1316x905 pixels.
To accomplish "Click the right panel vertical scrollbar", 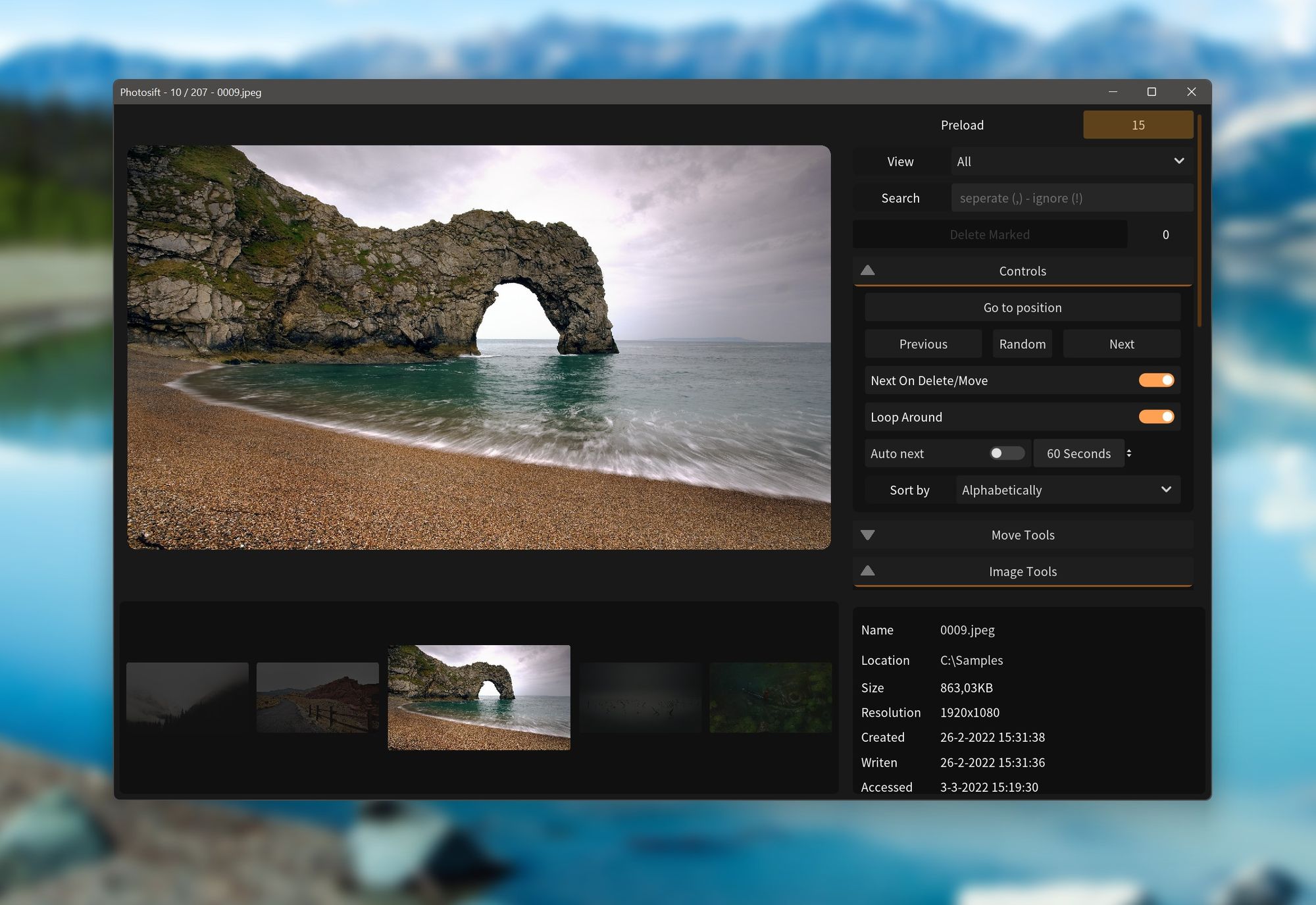I will [x=1200, y=220].
